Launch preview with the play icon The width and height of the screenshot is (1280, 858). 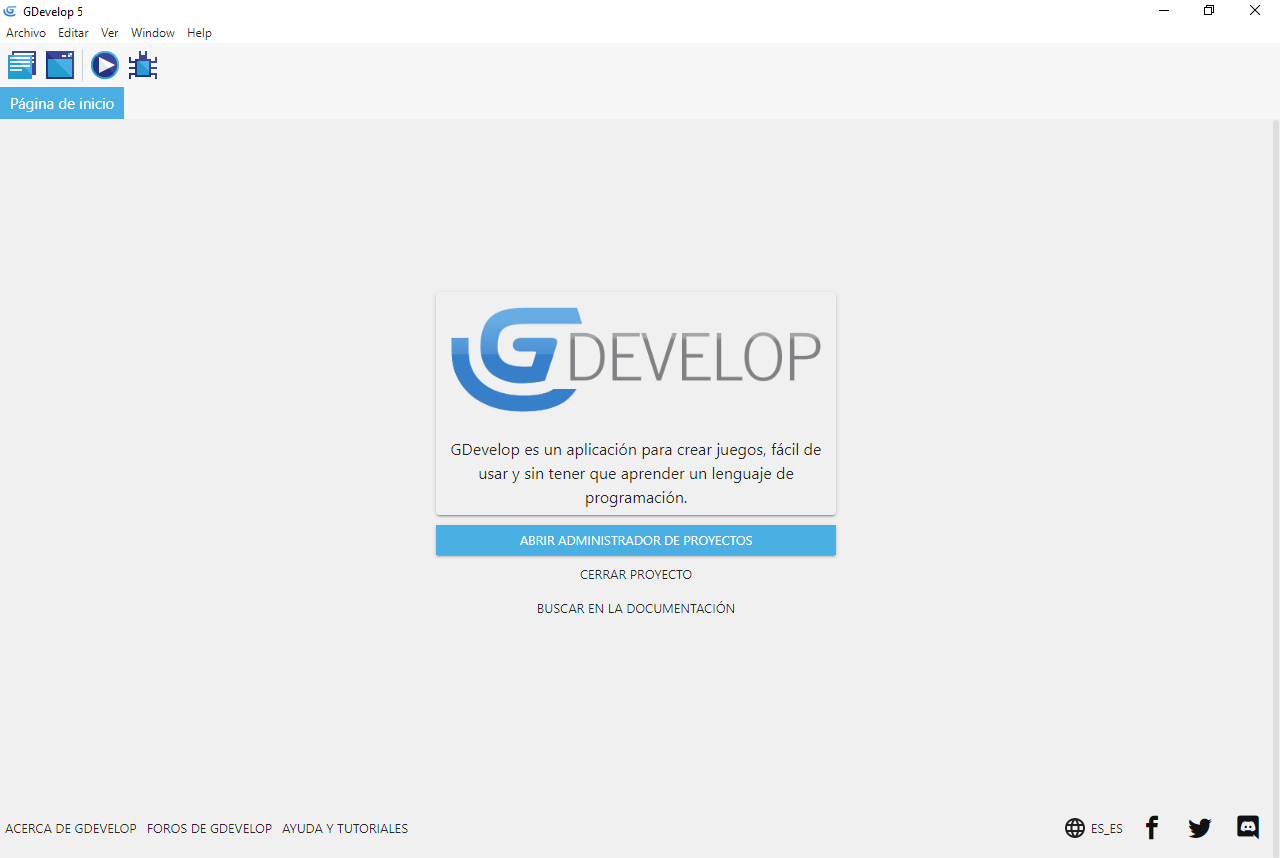click(x=104, y=66)
